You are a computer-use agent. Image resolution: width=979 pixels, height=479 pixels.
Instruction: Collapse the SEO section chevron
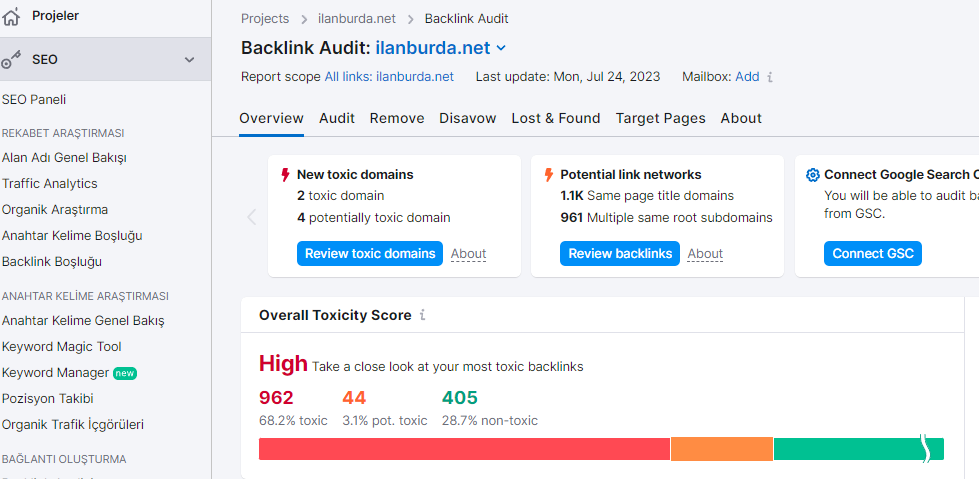click(x=190, y=60)
